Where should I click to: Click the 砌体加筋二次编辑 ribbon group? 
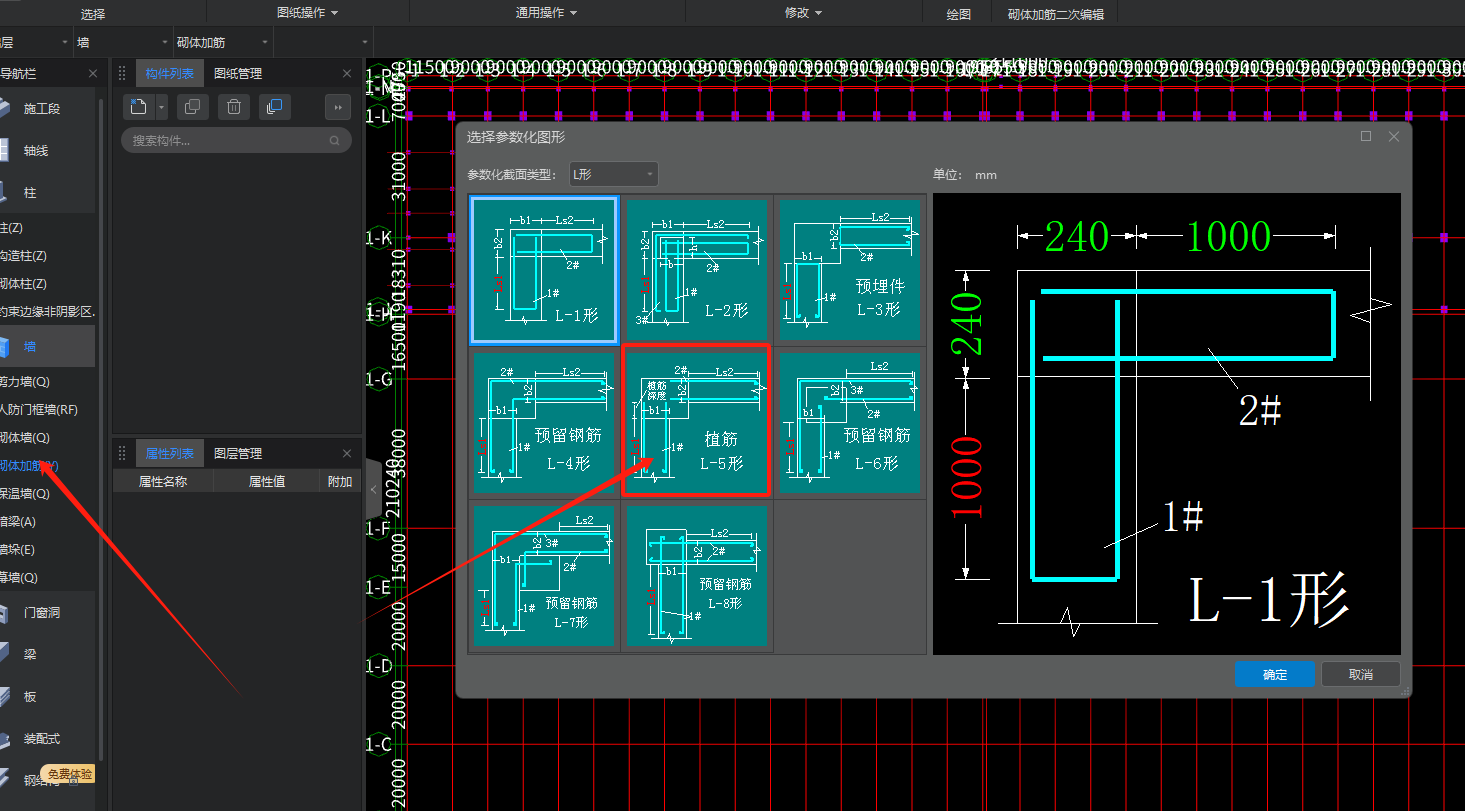(1055, 14)
